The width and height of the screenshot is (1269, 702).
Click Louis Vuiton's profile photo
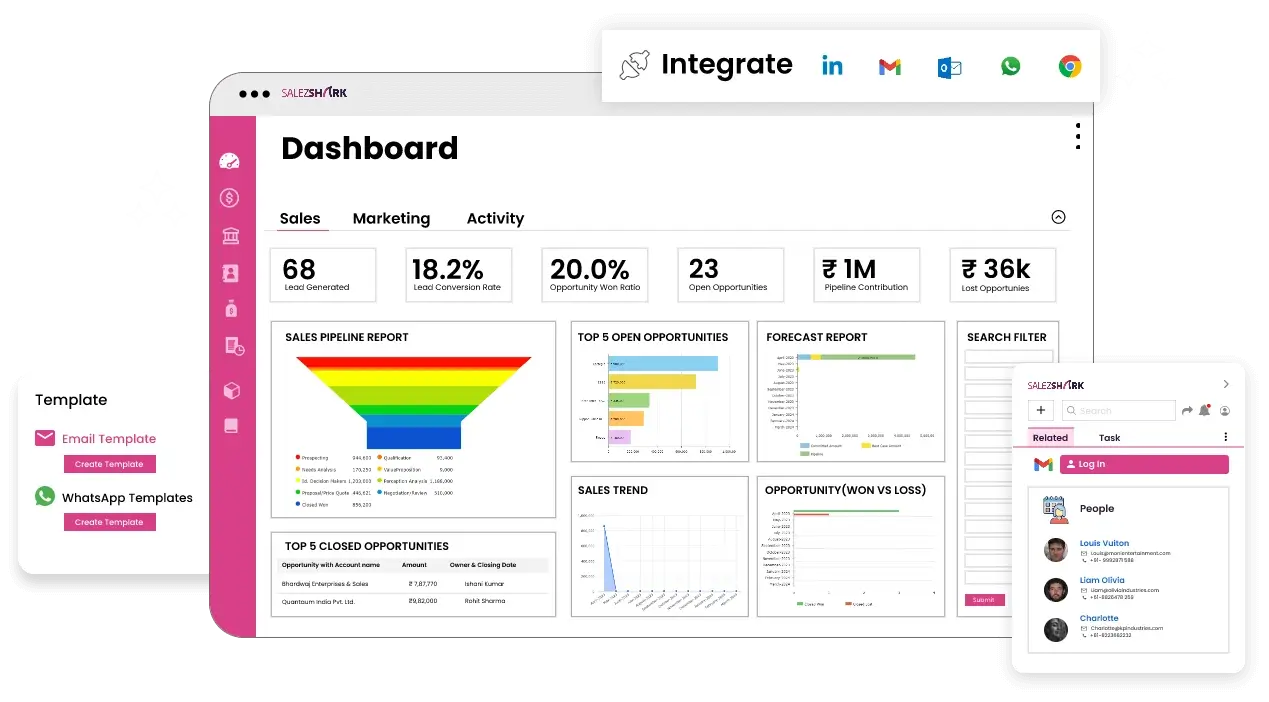(x=1056, y=550)
